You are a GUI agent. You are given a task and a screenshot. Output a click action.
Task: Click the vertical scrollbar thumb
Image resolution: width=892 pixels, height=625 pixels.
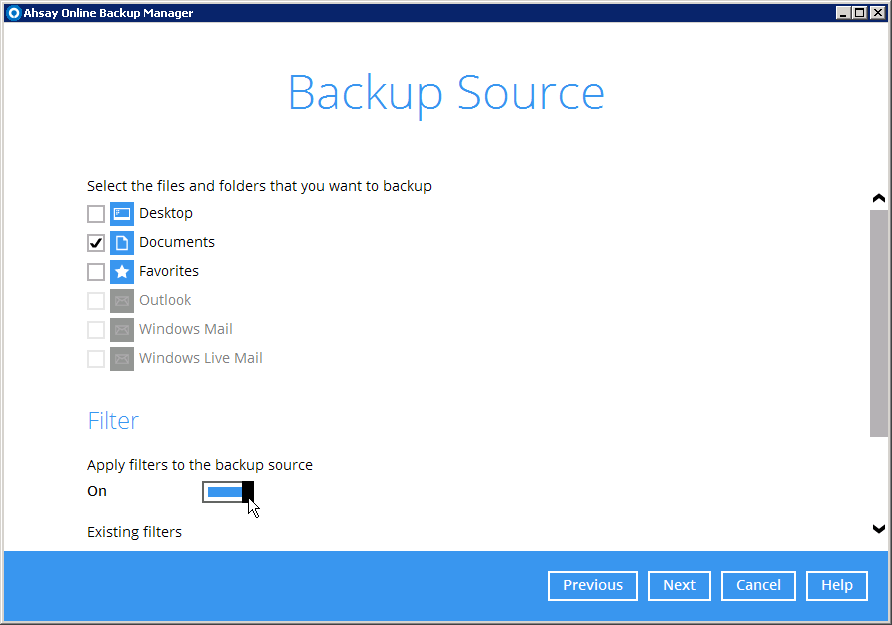pyautogui.click(x=879, y=323)
